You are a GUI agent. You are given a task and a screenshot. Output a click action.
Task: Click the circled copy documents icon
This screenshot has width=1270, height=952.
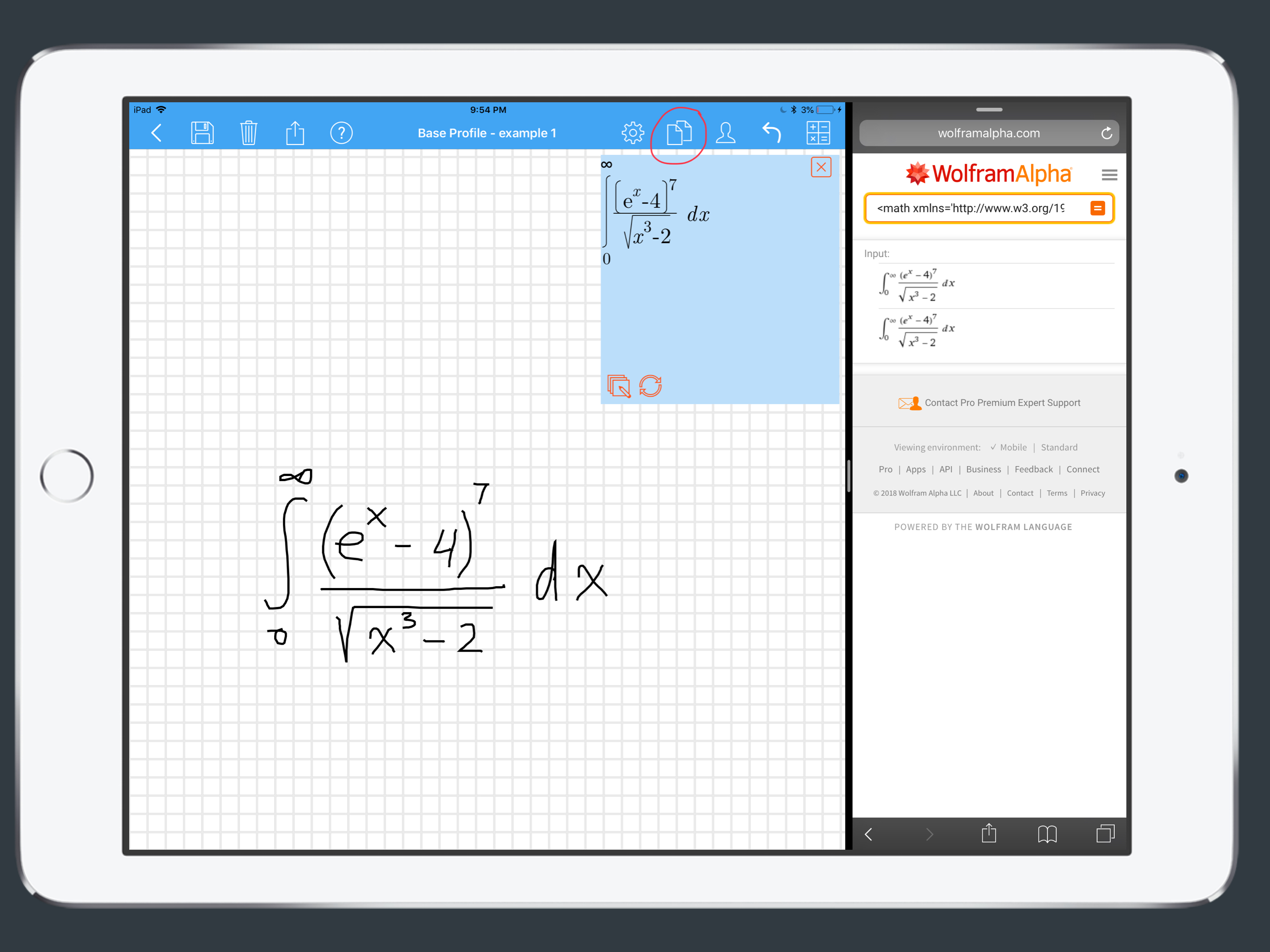point(679,133)
